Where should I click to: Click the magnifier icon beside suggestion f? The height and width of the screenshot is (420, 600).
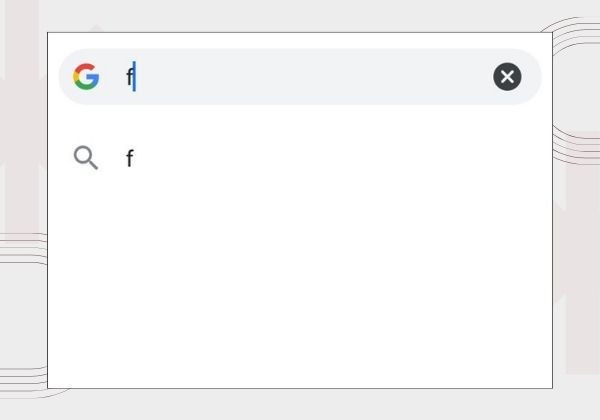pos(86,157)
